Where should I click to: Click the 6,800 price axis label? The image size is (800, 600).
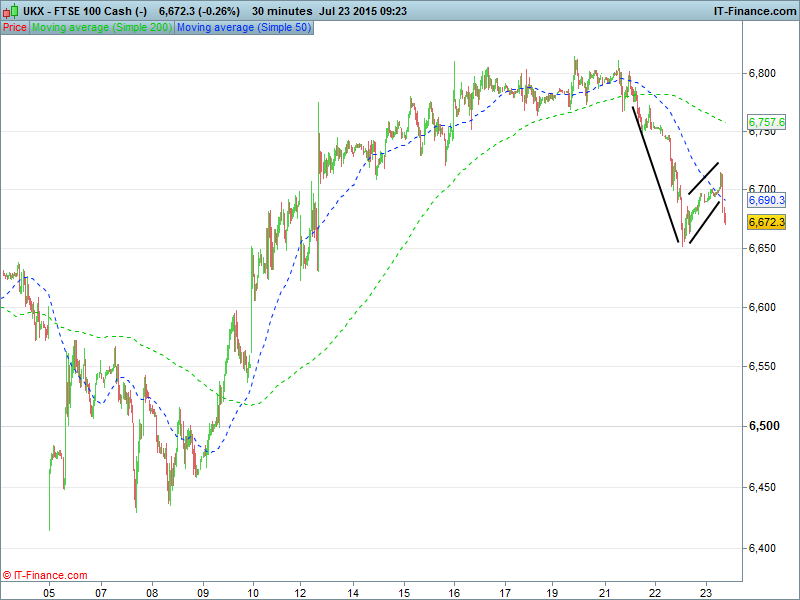(x=763, y=74)
